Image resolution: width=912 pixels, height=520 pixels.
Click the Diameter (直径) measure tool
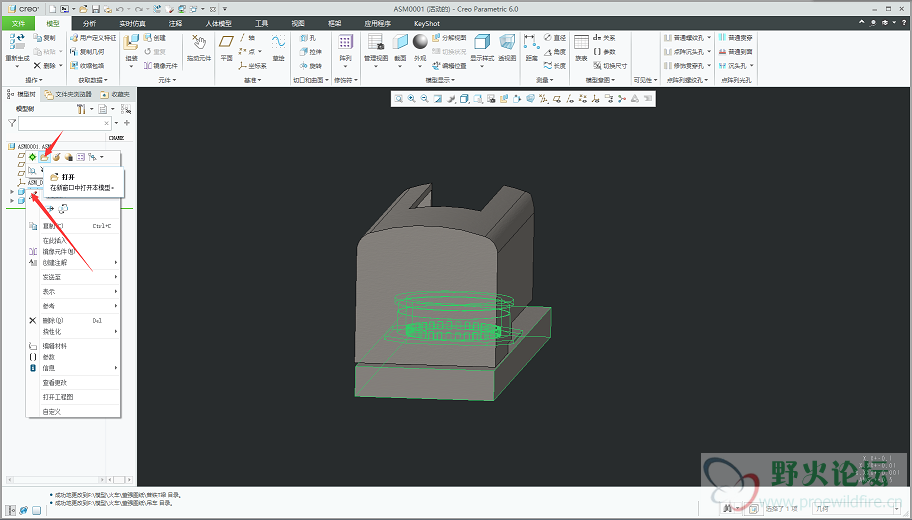tap(555, 38)
